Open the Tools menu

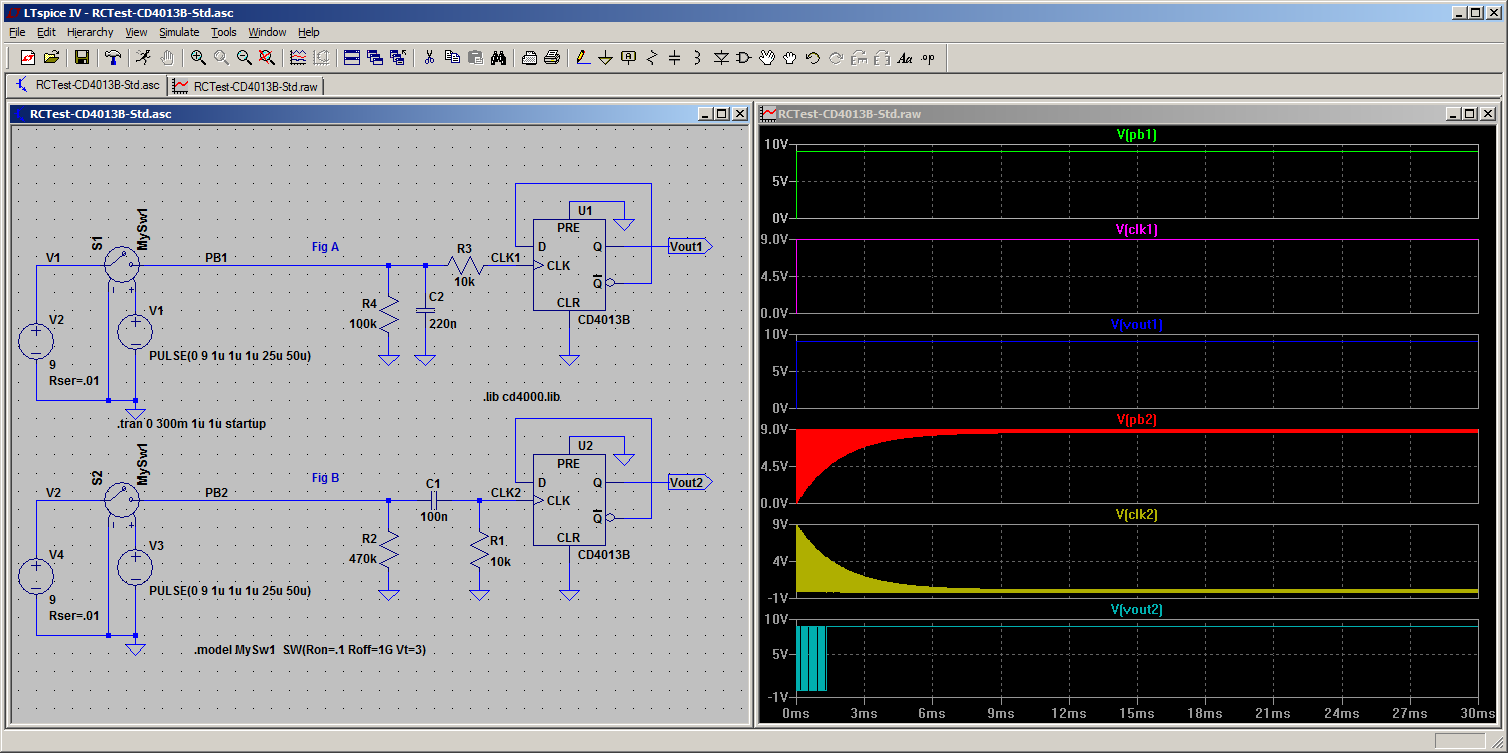point(224,32)
